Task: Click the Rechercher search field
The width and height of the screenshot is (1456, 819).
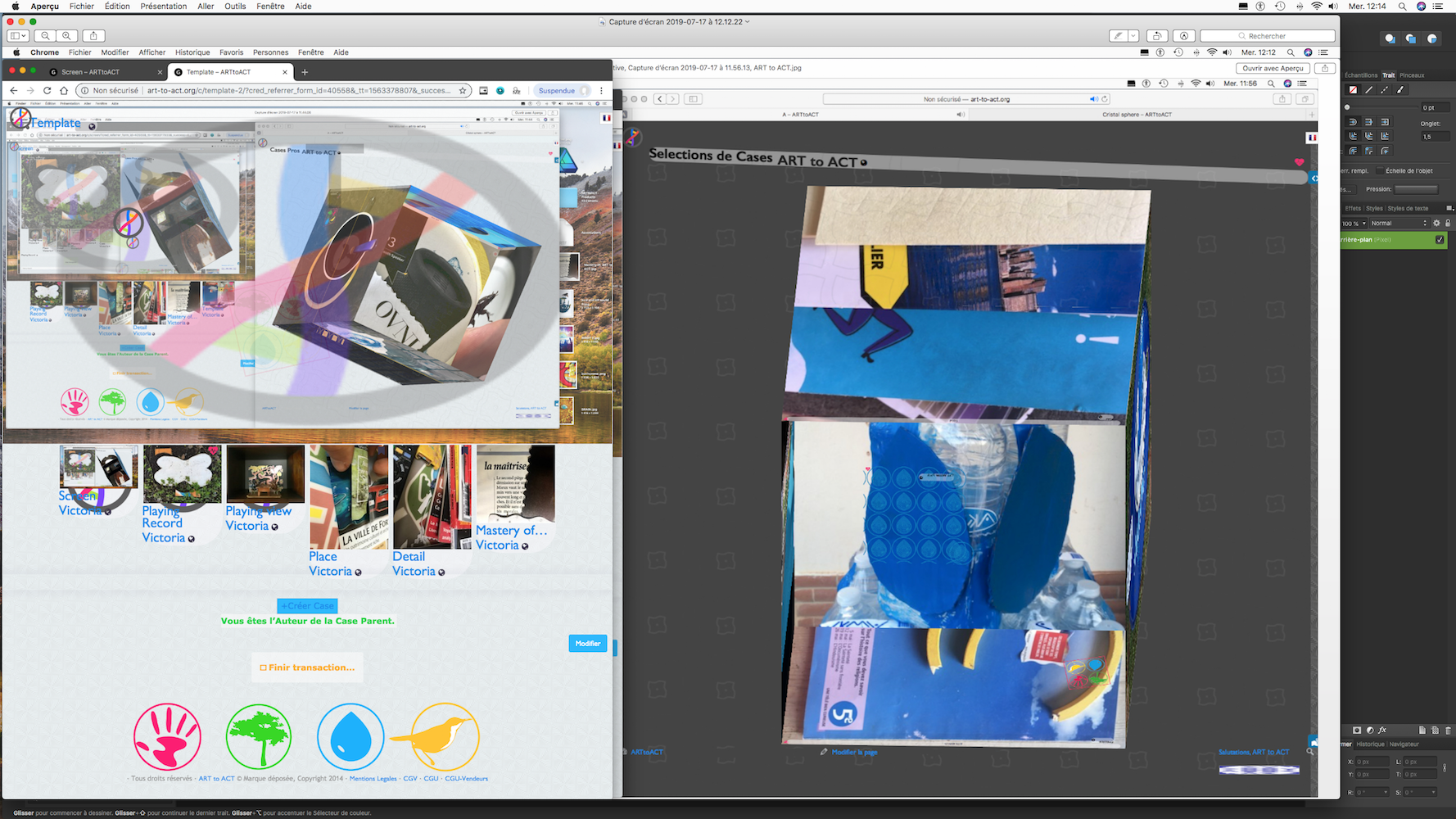Action: click(x=1268, y=36)
